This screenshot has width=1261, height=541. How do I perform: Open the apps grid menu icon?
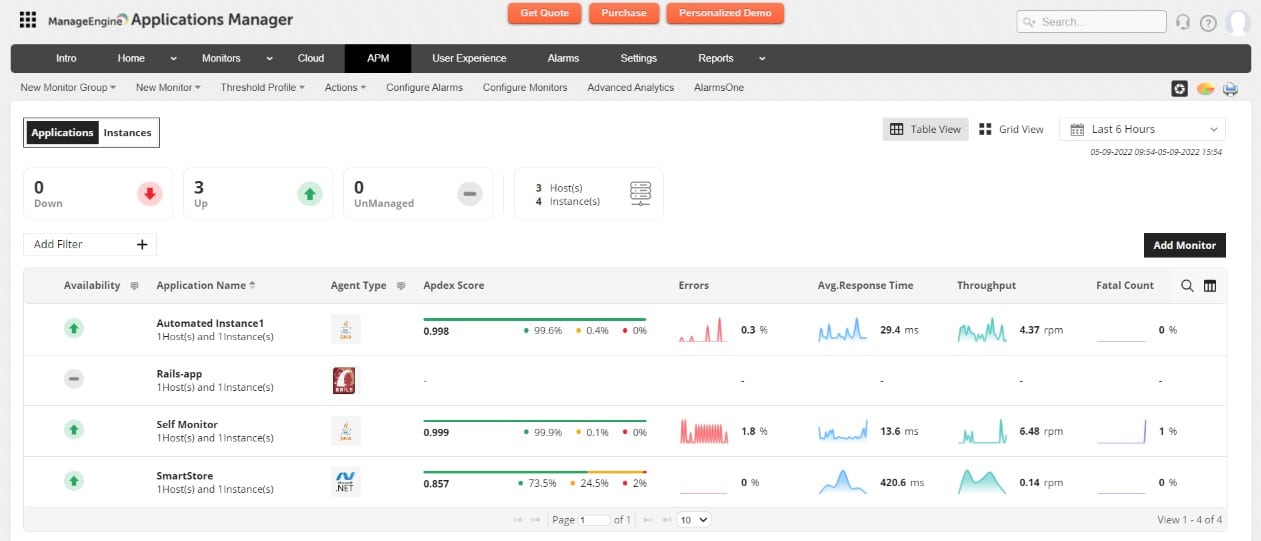28,20
